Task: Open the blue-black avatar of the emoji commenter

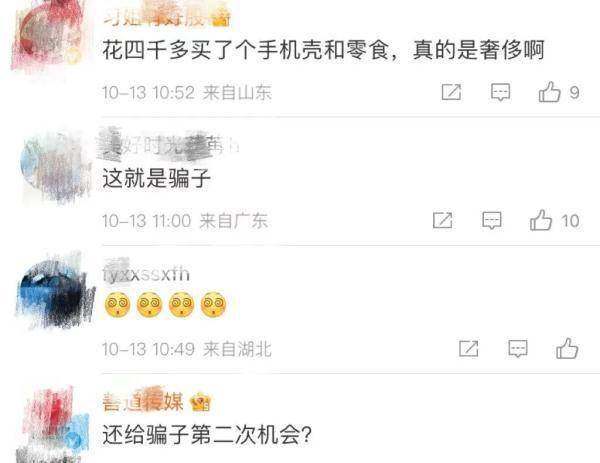Action: (55, 293)
